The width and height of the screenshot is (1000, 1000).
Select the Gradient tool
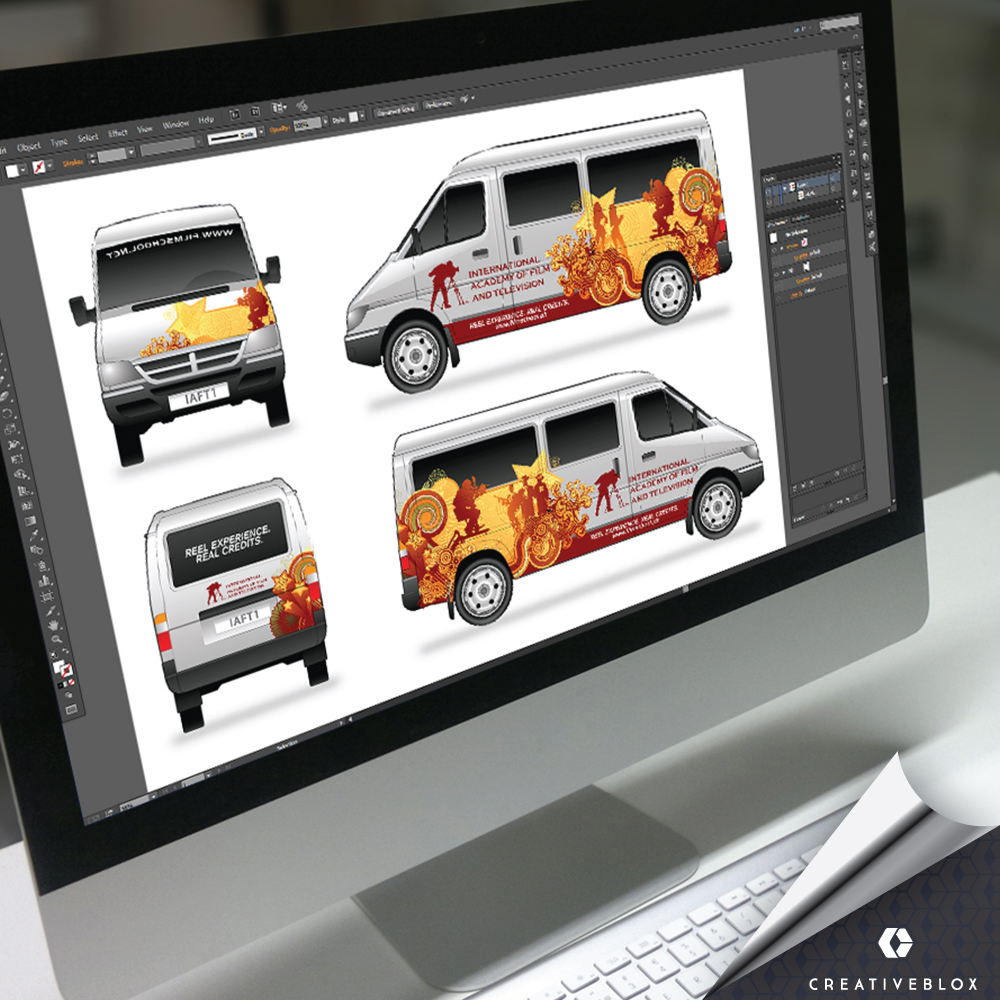tap(31, 522)
